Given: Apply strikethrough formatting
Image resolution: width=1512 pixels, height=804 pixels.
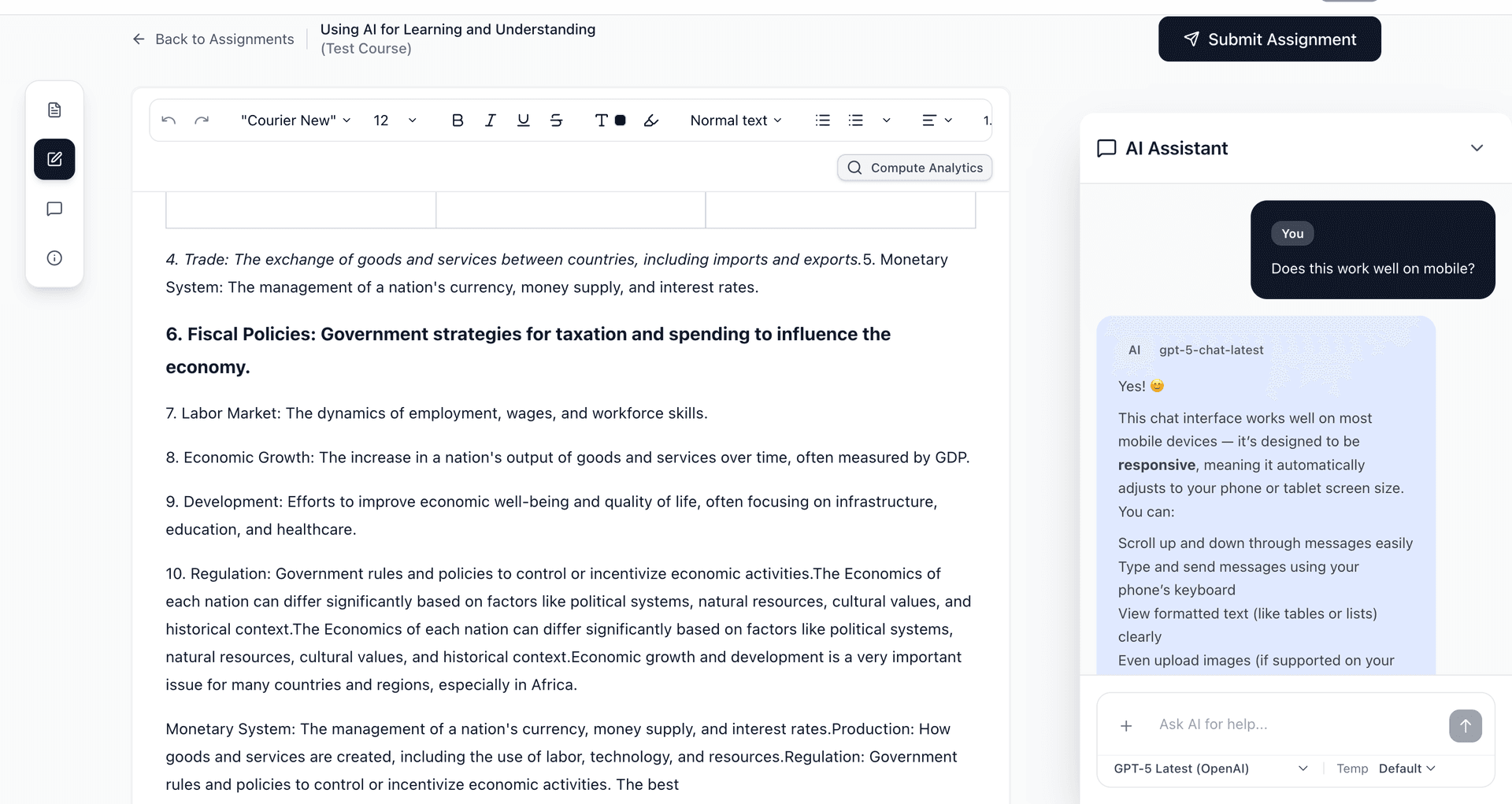Looking at the screenshot, I should pos(556,120).
